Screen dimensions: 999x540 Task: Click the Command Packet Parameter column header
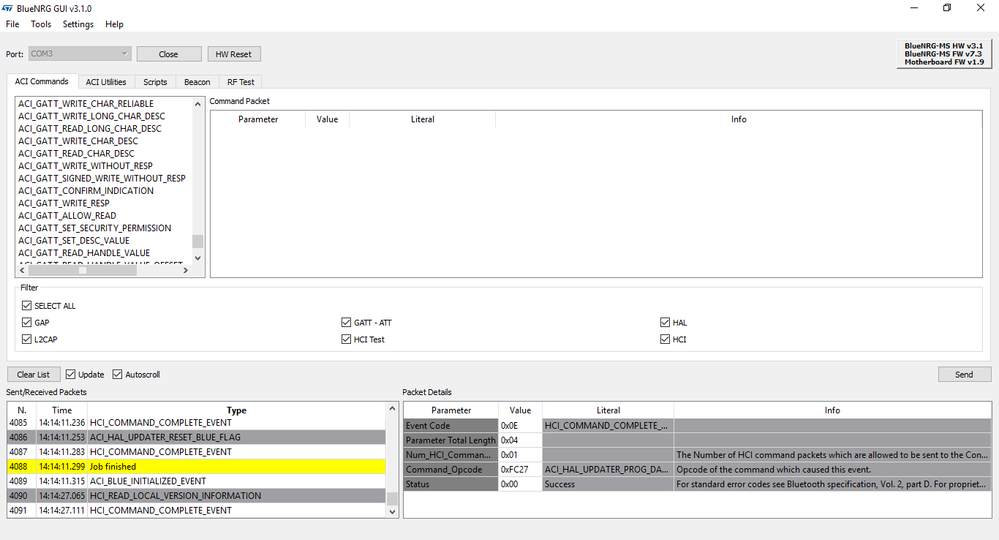coord(258,119)
